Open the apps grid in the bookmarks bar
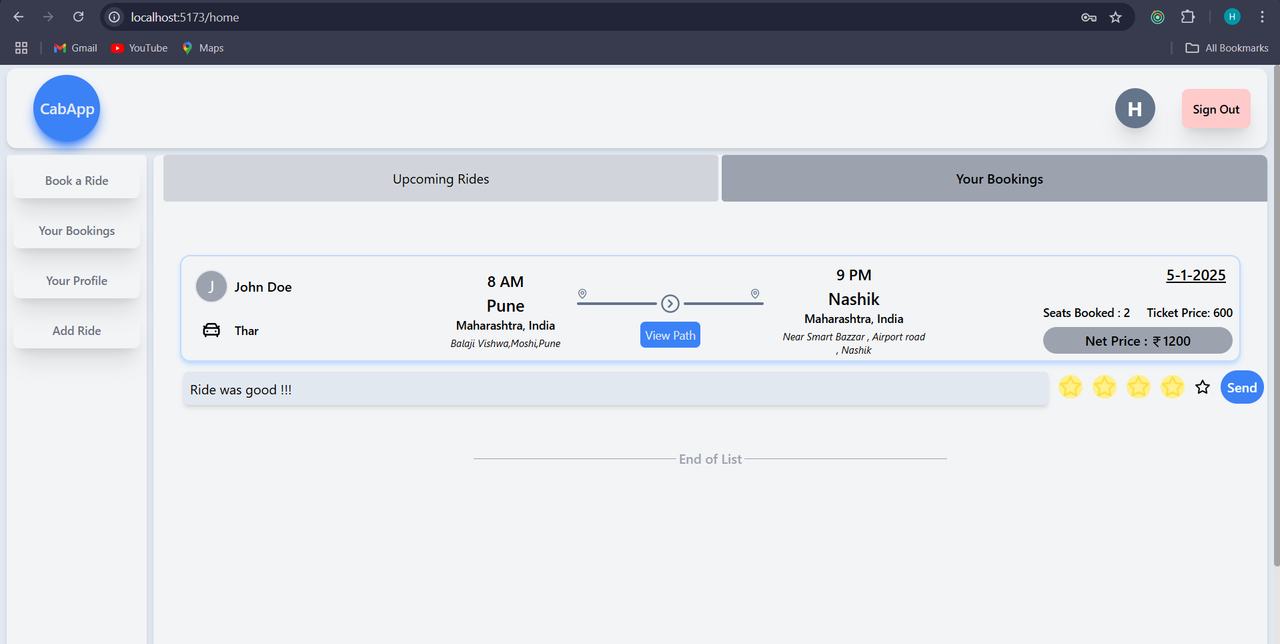 pyautogui.click(x=21, y=48)
